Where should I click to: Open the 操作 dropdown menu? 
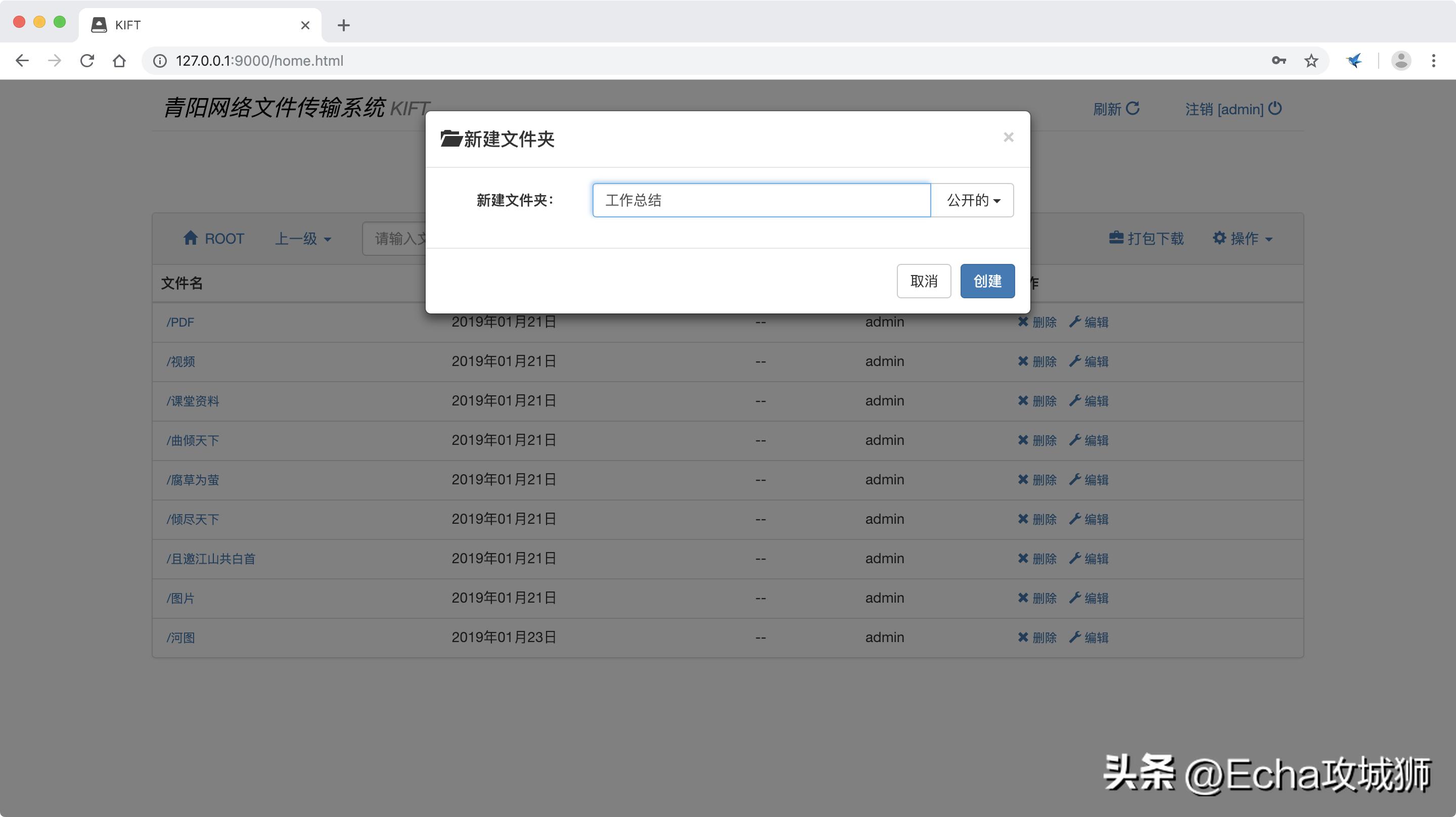[x=1242, y=238]
